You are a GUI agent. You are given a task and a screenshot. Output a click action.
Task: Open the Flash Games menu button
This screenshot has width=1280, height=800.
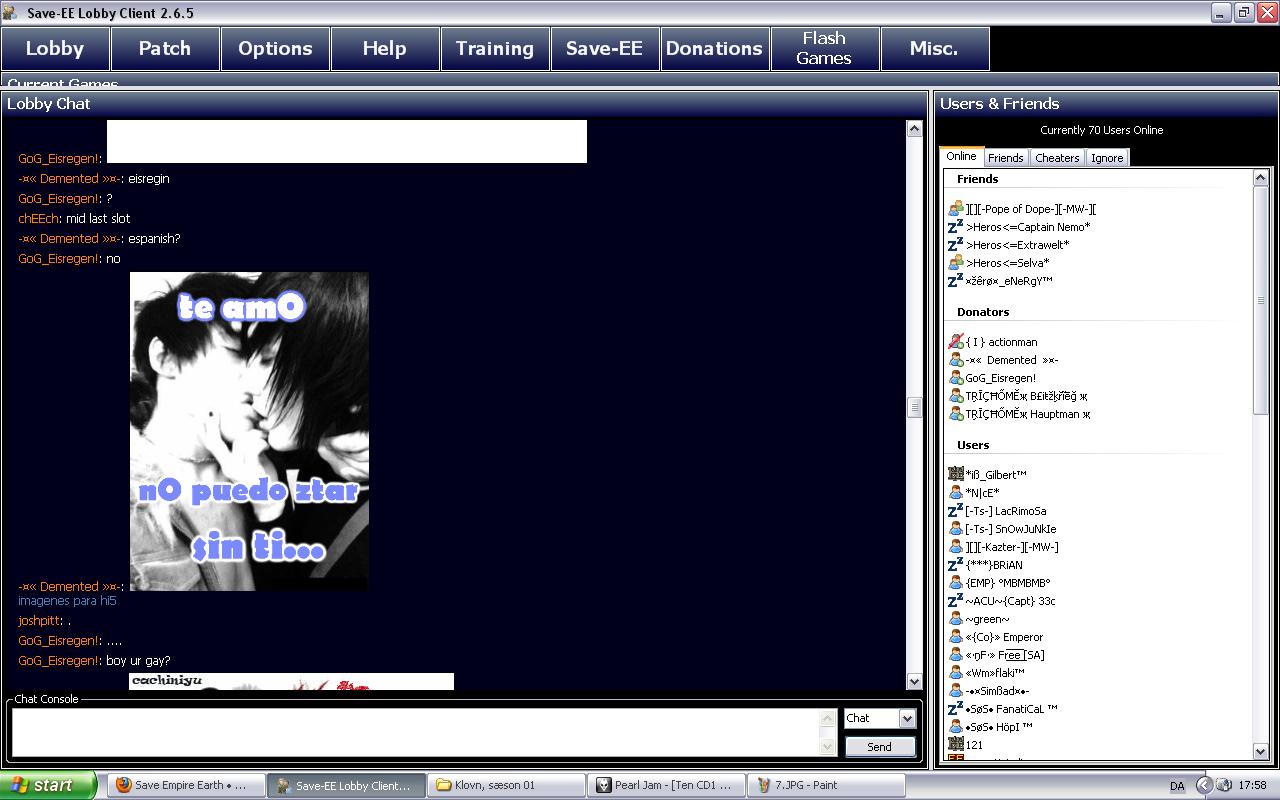824,48
